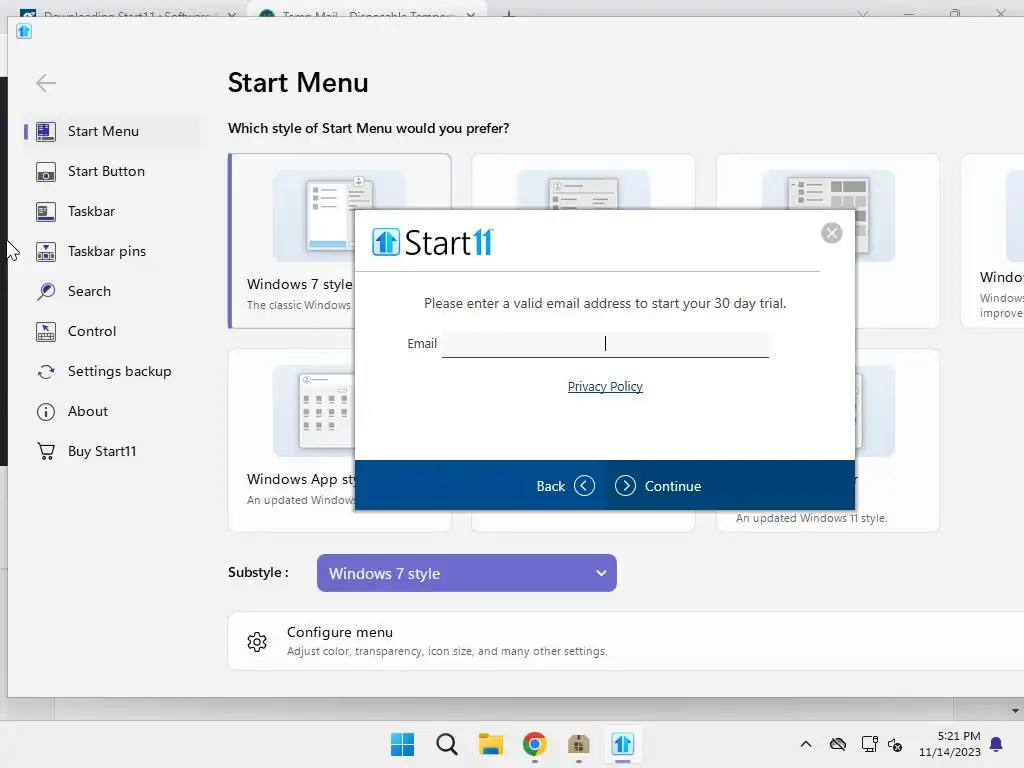Open Configure menu settings
The image size is (1024, 768).
[626, 641]
